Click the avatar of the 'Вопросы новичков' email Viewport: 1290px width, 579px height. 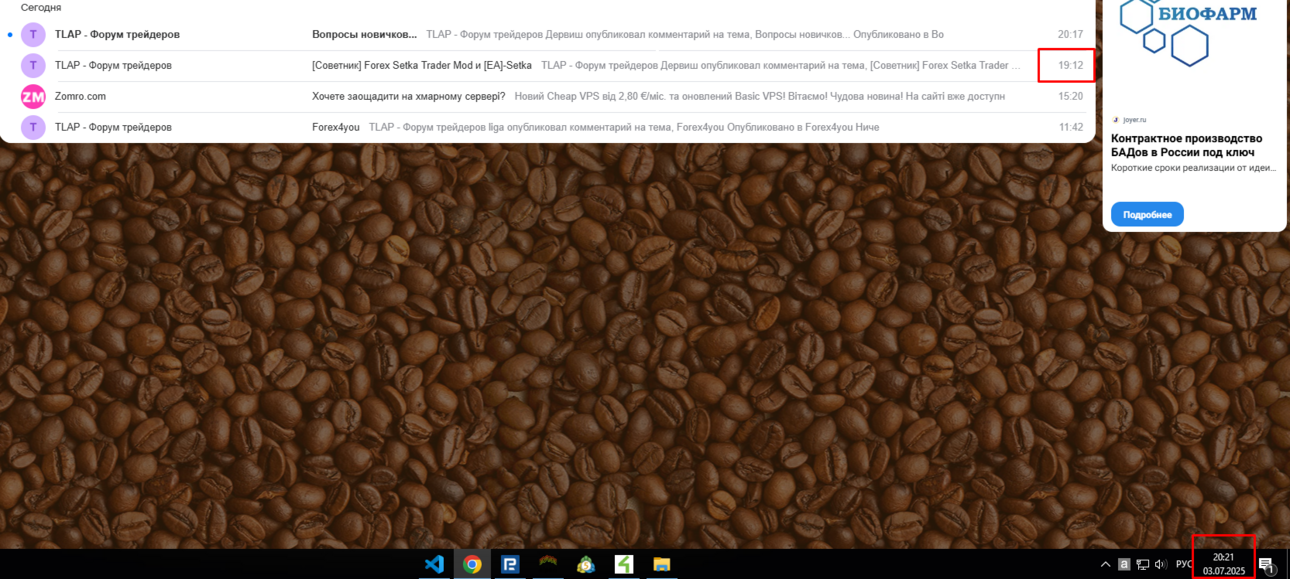pyautogui.click(x=33, y=34)
